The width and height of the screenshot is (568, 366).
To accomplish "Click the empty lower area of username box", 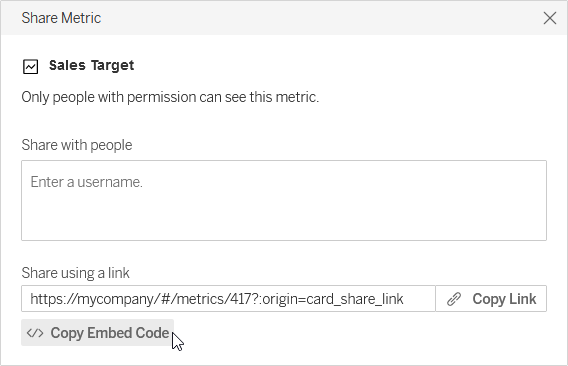I will pos(284,221).
